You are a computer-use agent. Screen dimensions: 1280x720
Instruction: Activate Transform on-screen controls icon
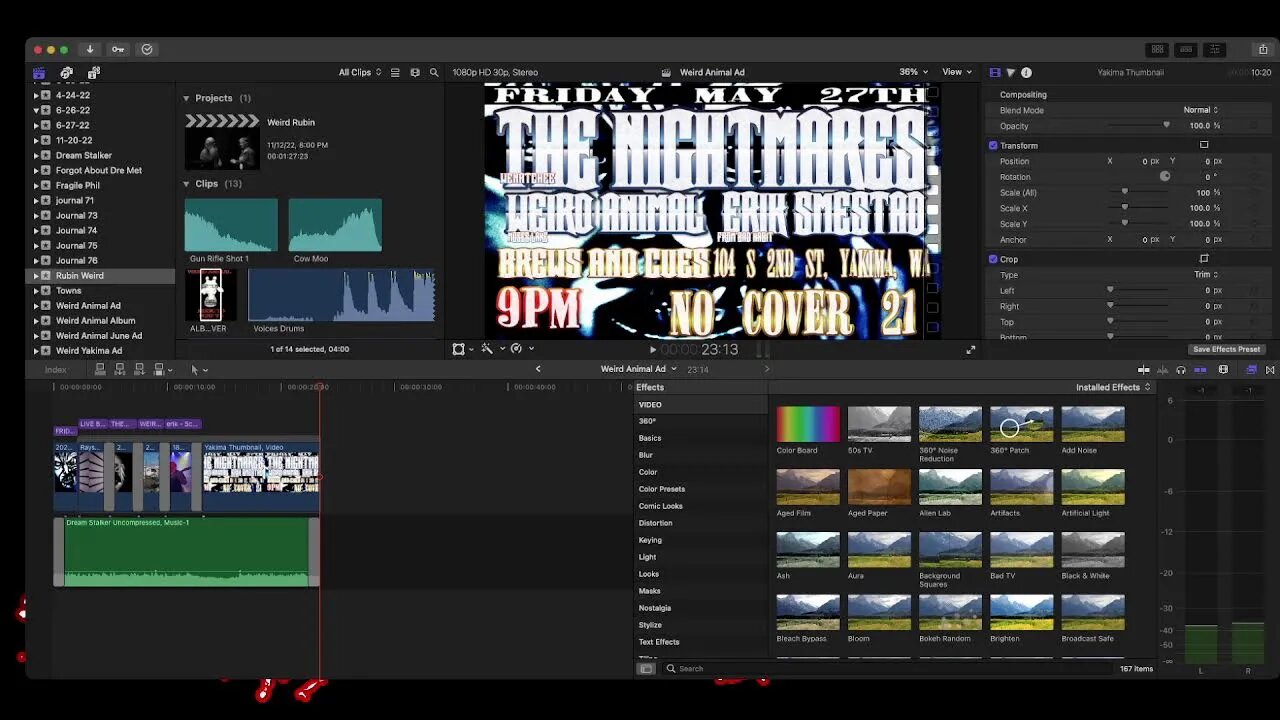click(x=1204, y=145)
